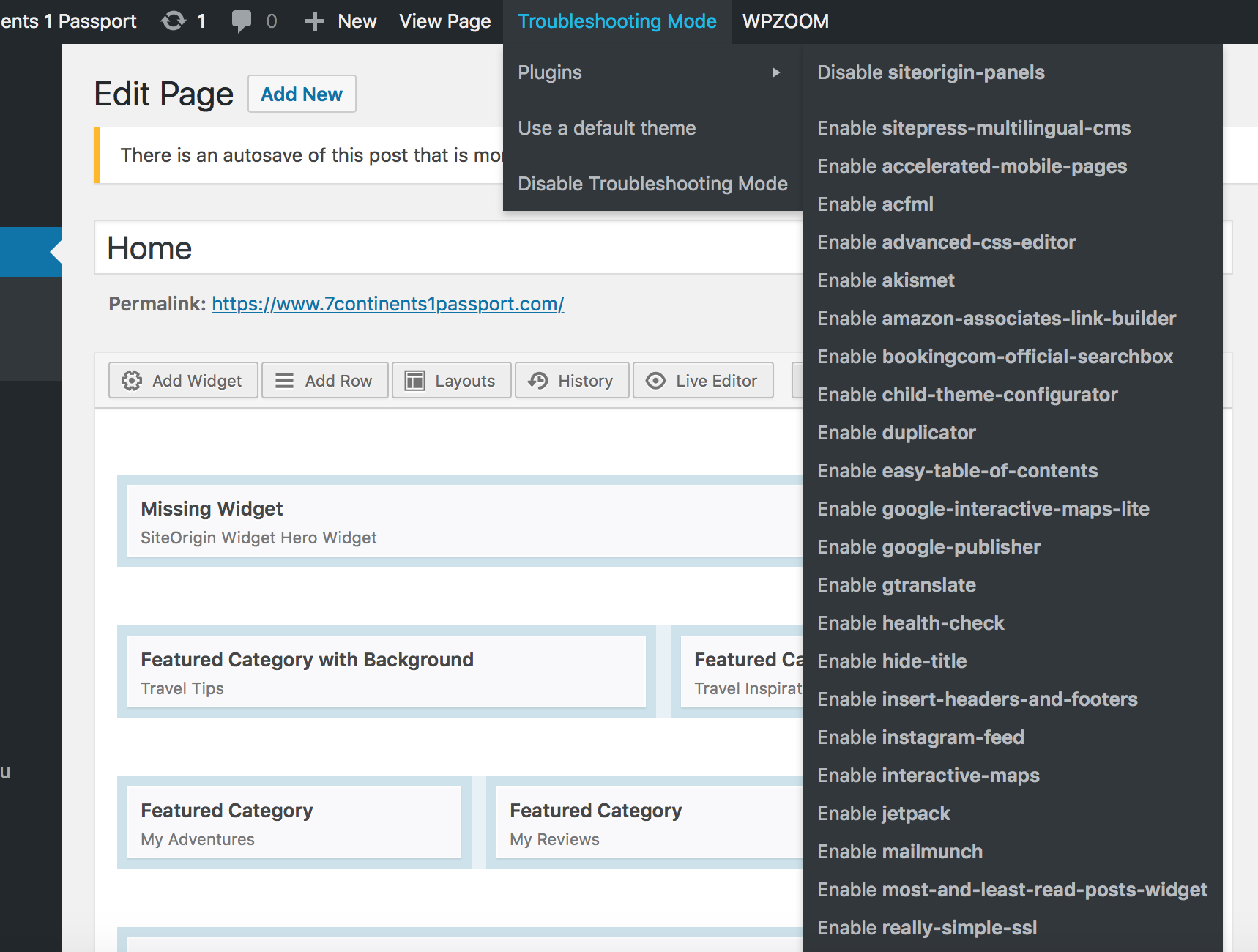This screenshot has height=952, width=1258.
Task: Open Featured Category with Background Travel Tips widget
Action: [387, 672]
